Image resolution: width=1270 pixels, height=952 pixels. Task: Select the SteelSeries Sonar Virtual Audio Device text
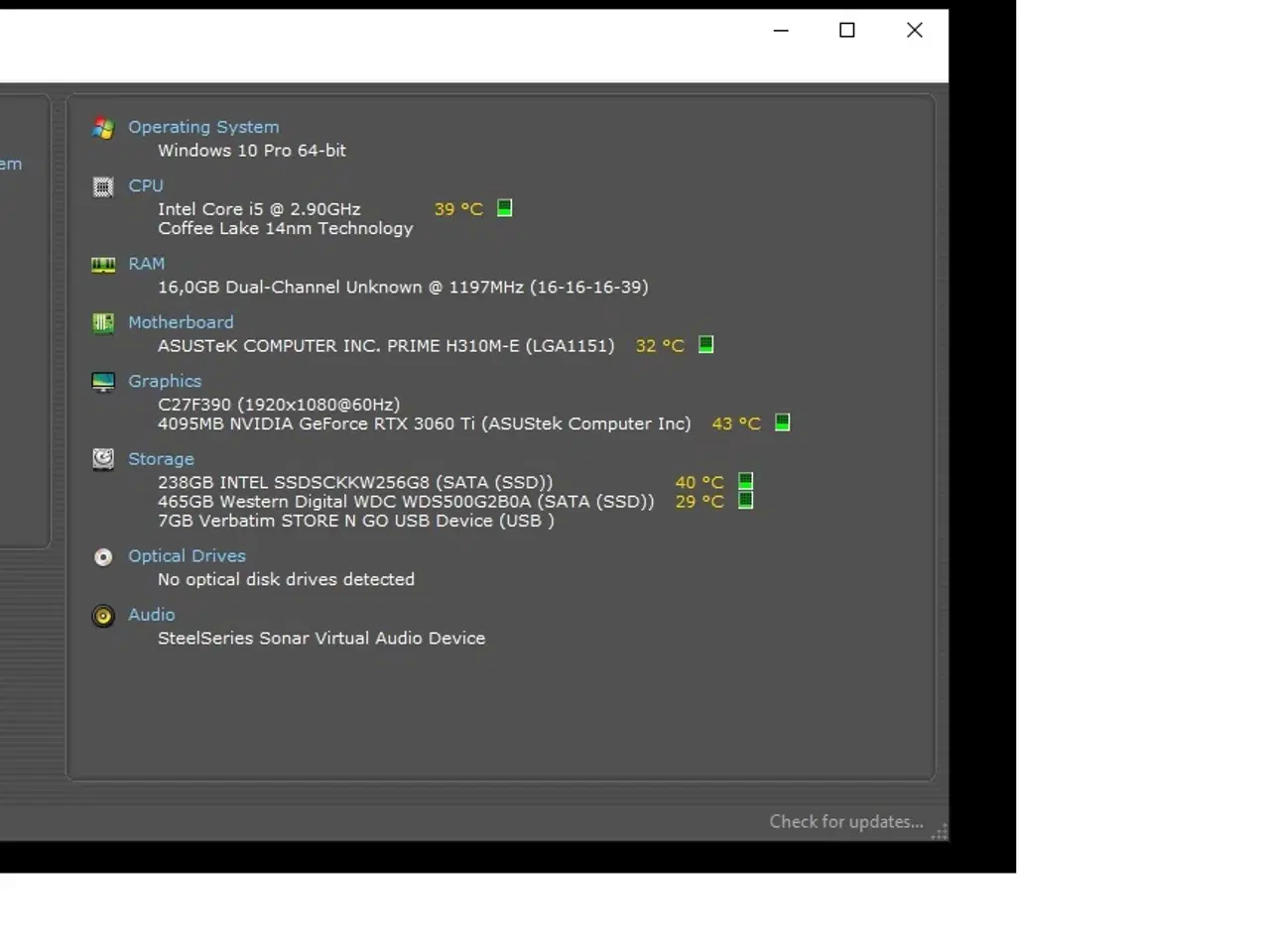coord(321,639)
